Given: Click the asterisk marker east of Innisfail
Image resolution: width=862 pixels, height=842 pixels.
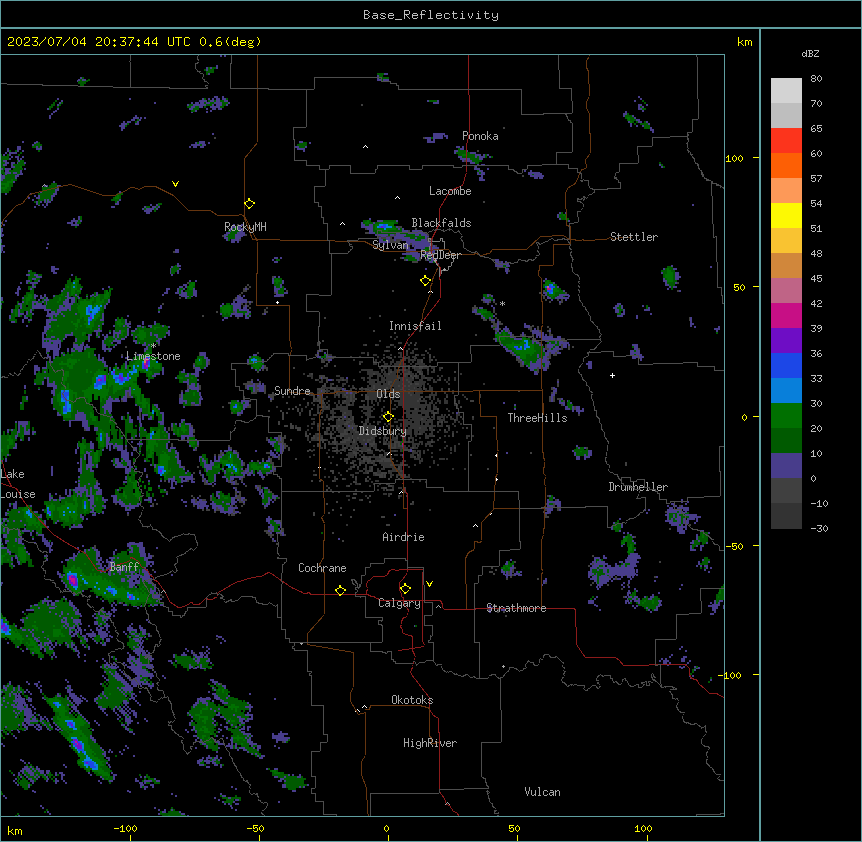Looking at the screenshot, I should [x=502, y=303].
